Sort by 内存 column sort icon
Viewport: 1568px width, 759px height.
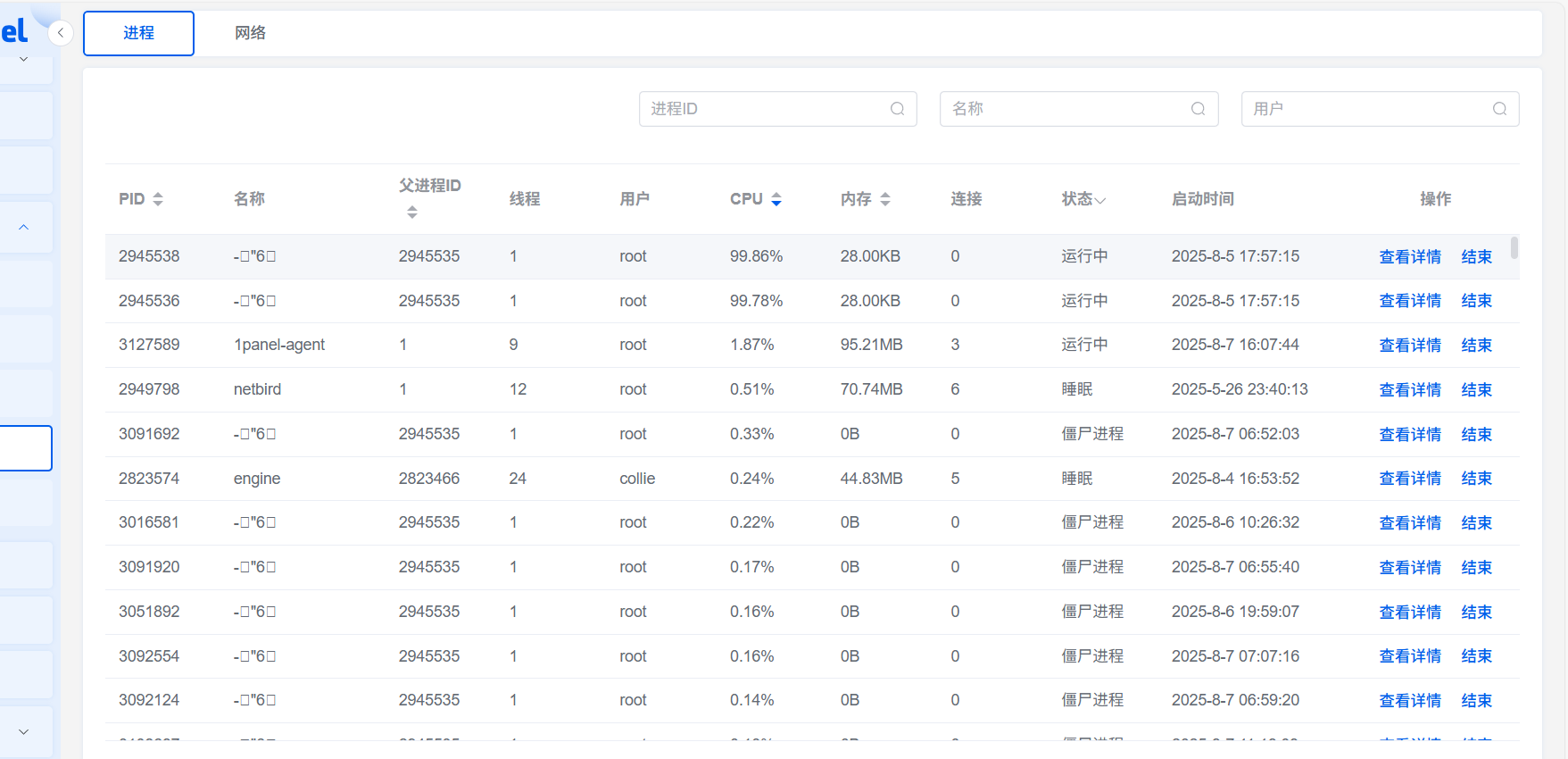885,199
